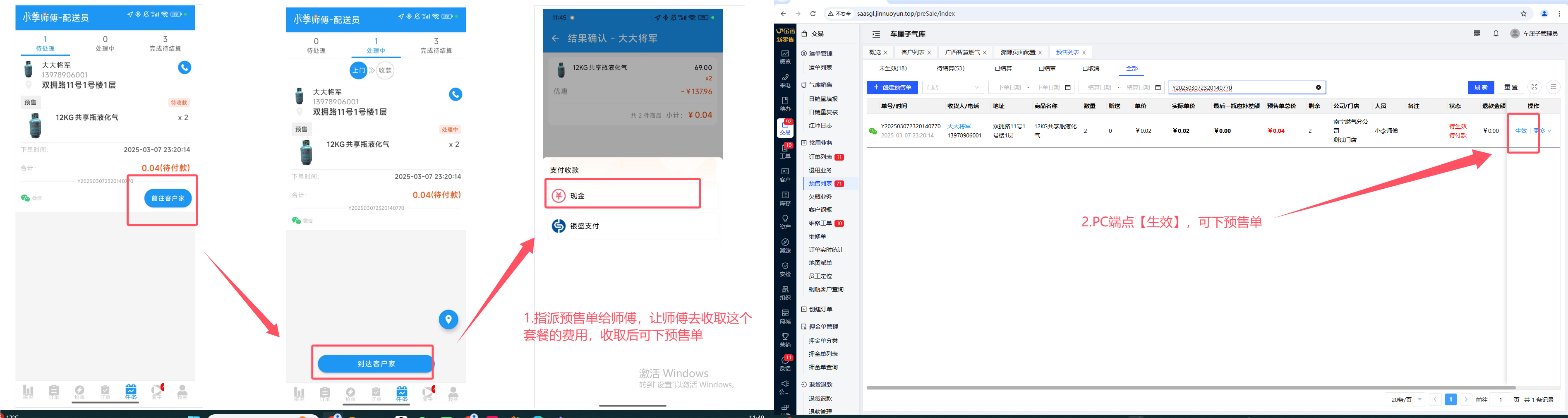Tap map location pin floating button
1568x418 pixels.
(x=448, y=319)
